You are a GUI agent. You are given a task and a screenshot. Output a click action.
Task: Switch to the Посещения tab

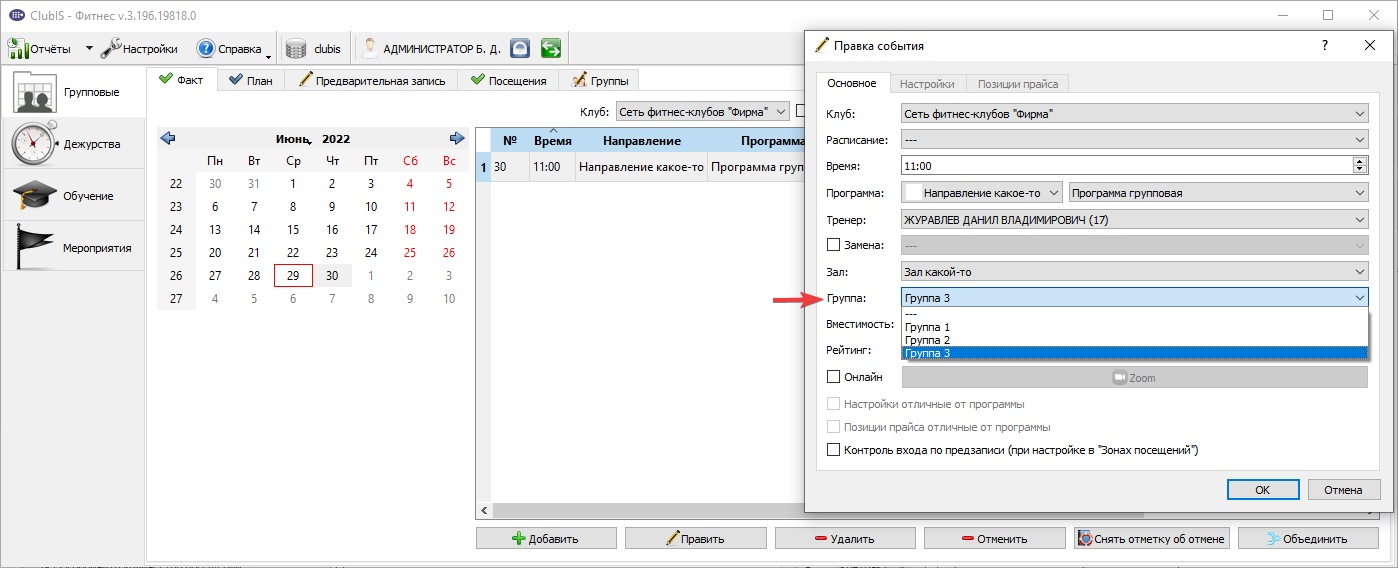[x=508, y=80]
